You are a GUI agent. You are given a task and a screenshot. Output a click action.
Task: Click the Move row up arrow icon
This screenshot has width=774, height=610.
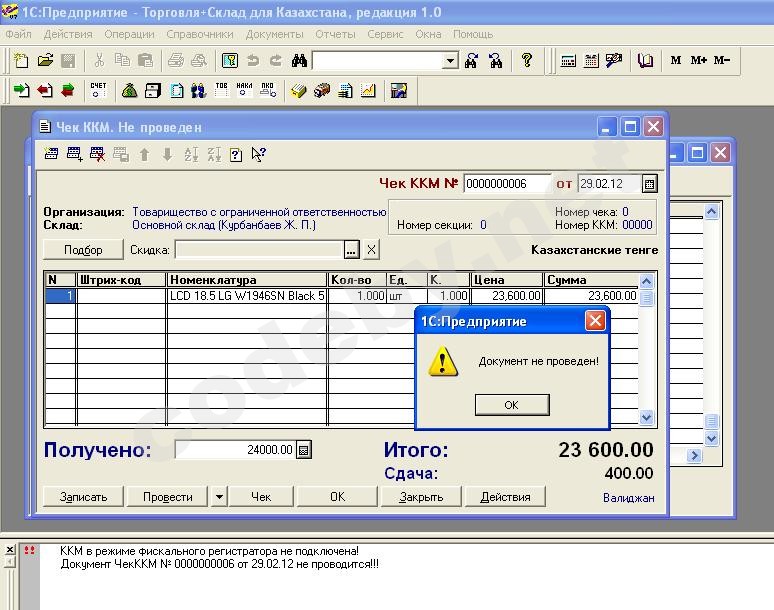click(144, 154)
